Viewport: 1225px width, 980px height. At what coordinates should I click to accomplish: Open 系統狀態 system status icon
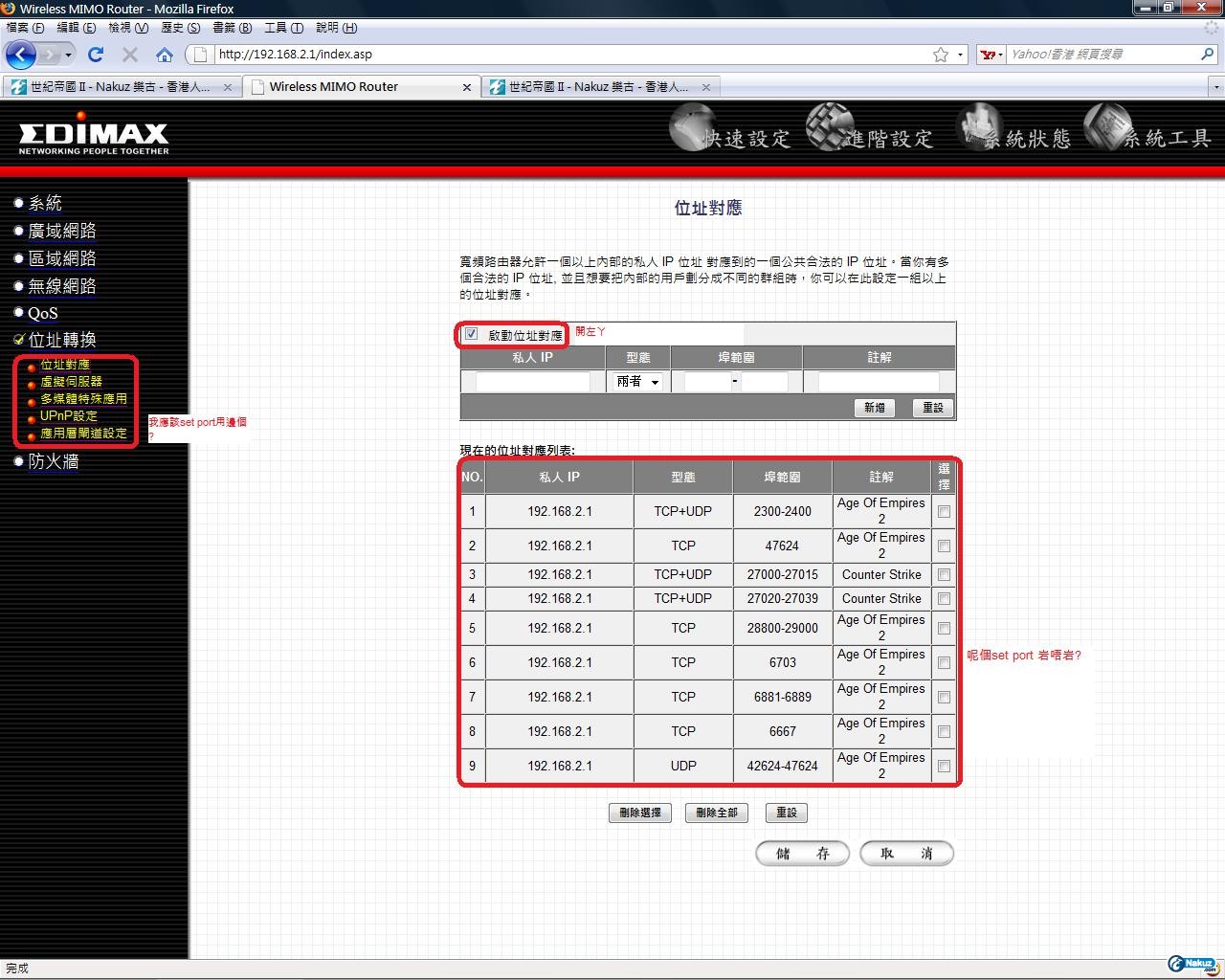point(1014,128)
